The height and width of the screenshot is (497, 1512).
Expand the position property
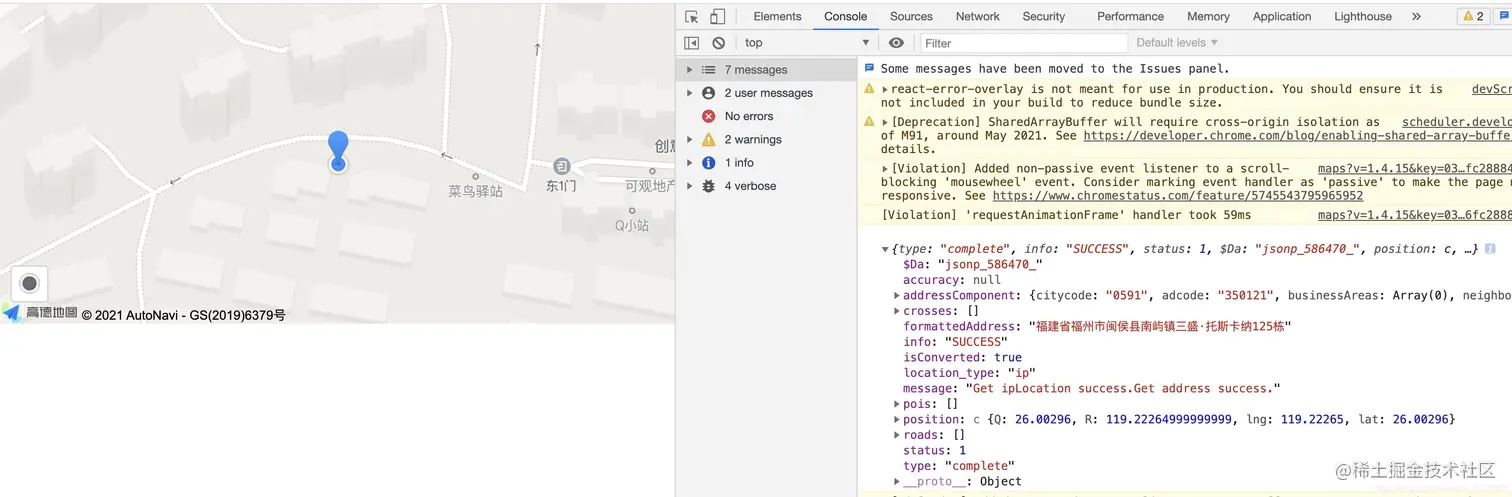coord(897,419)
